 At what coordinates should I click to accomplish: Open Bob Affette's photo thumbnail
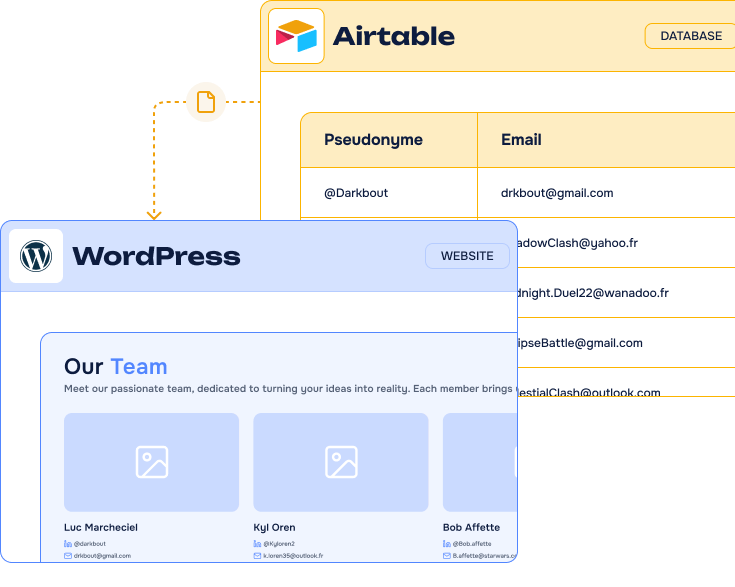point(480,462)
